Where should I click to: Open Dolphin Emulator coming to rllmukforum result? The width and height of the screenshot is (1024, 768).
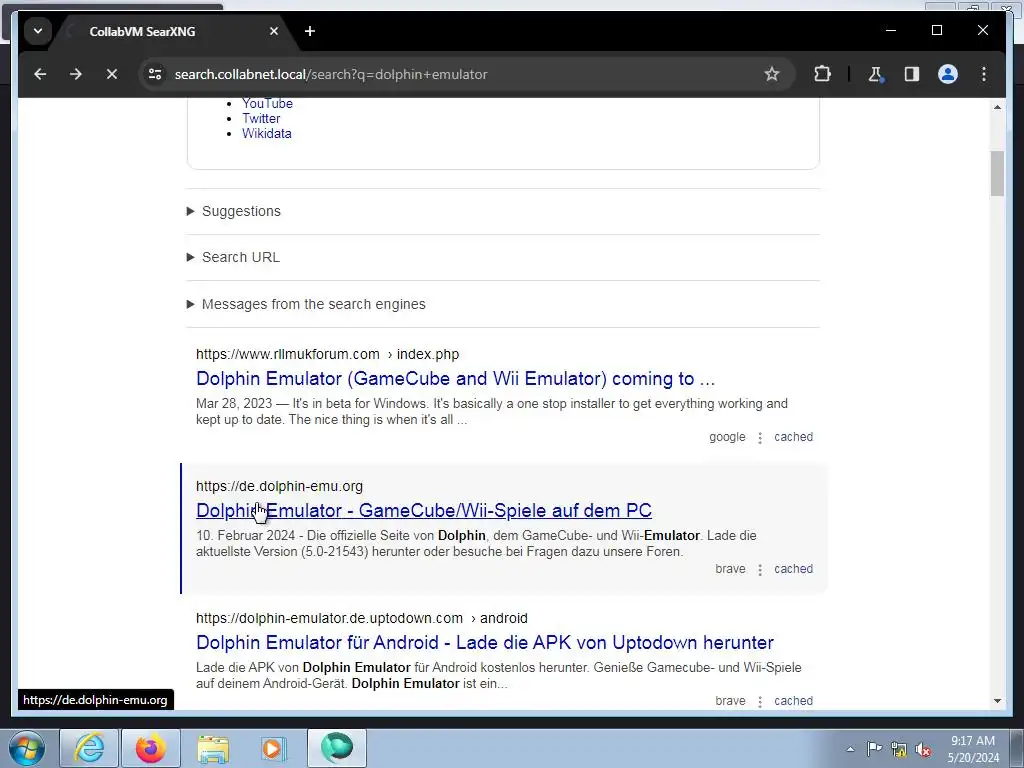pos(455,379)
